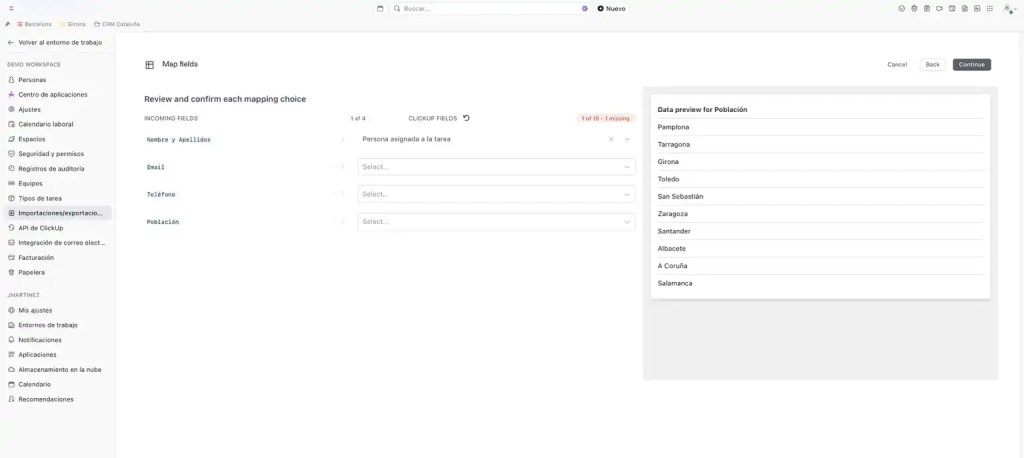Cancel the field mapping

897,65
